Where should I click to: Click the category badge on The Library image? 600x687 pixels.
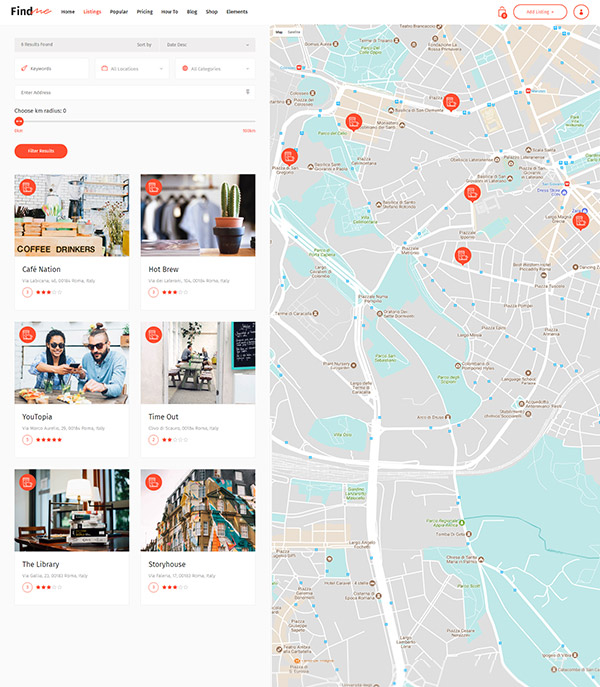coord(27,482)
